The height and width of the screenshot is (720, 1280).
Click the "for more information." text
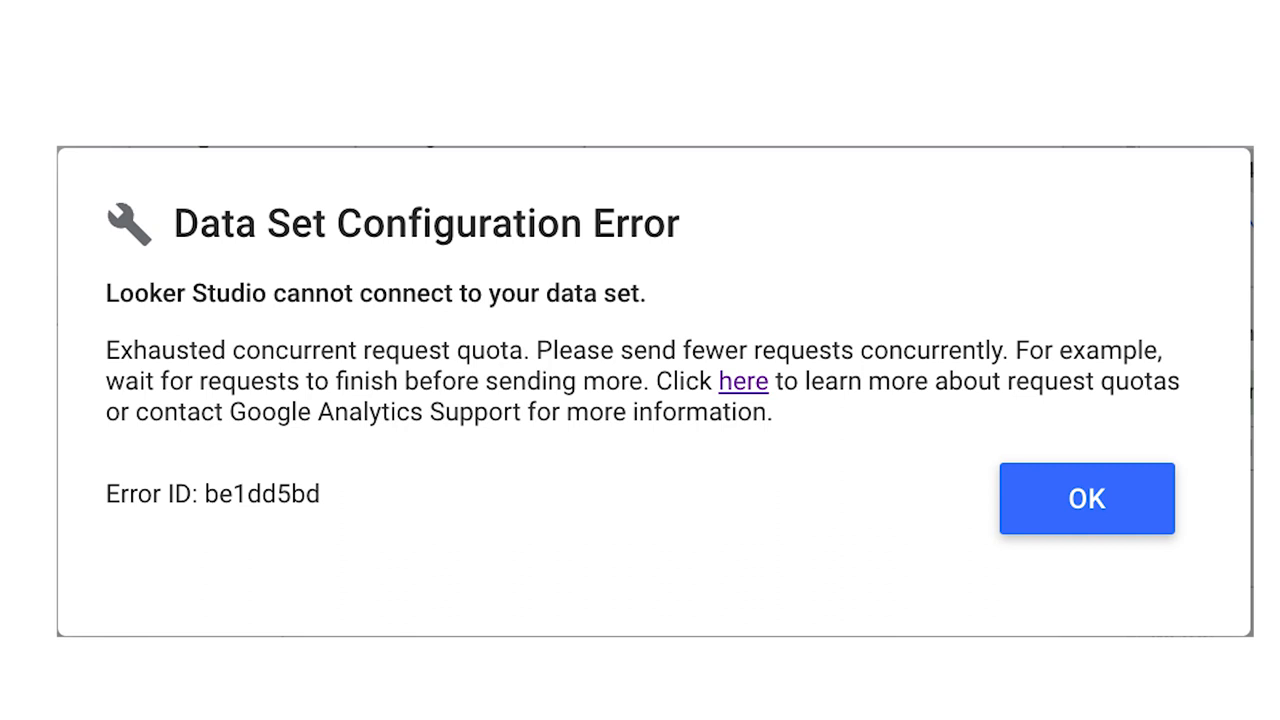(x=650, y=412)
